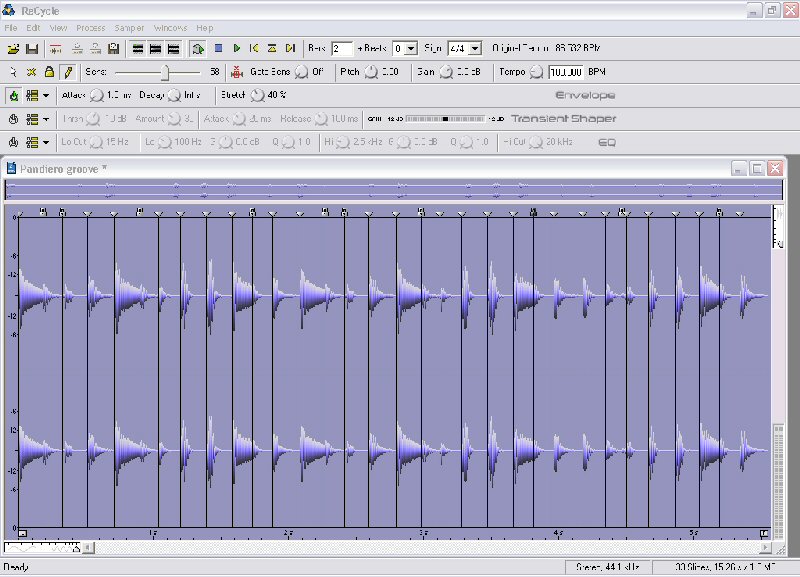Toggle the Envelope power button on
800x577 pixels.
(14, 96)
